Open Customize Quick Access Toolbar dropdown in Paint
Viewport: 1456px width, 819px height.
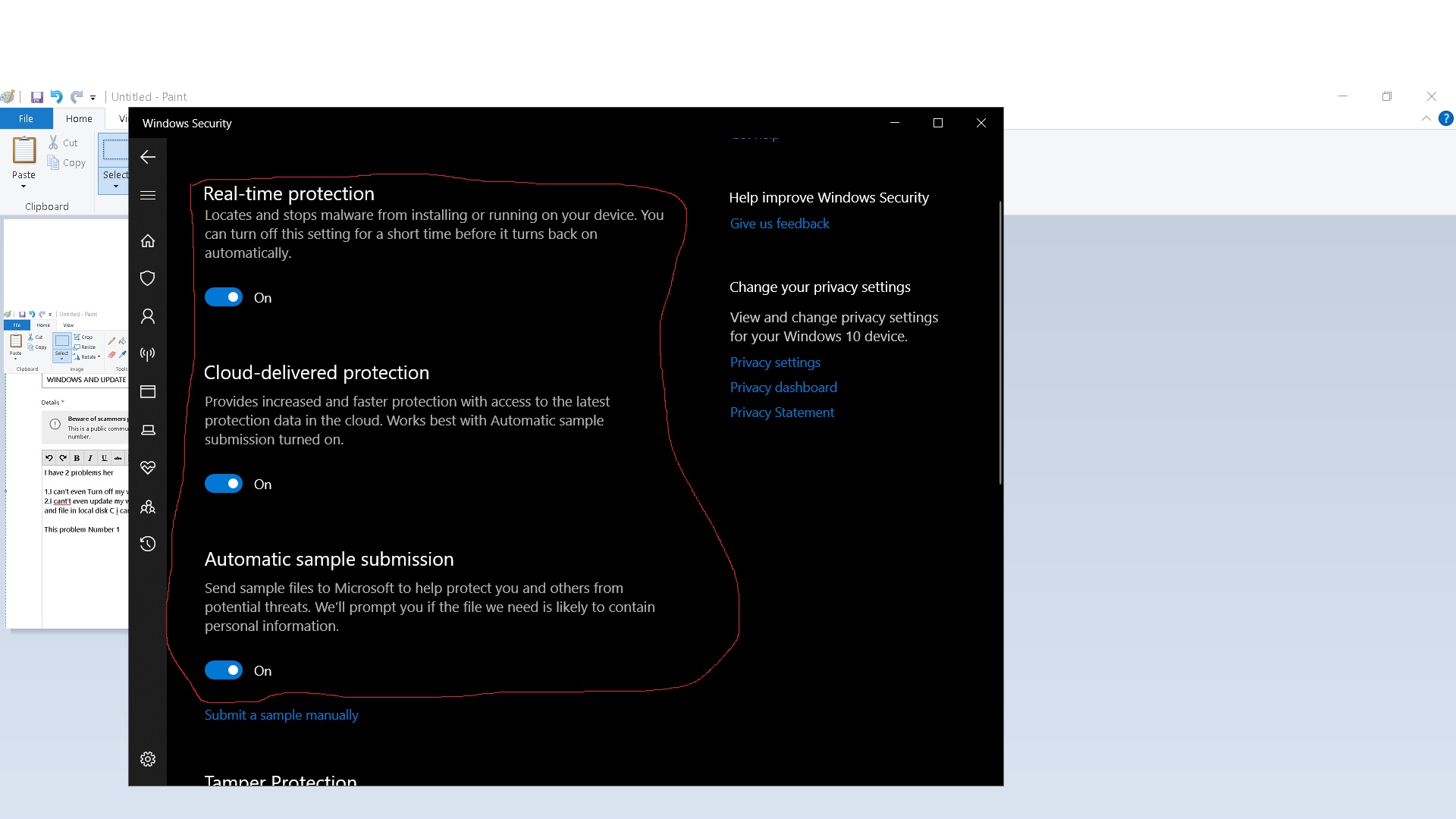pos(93,98)
